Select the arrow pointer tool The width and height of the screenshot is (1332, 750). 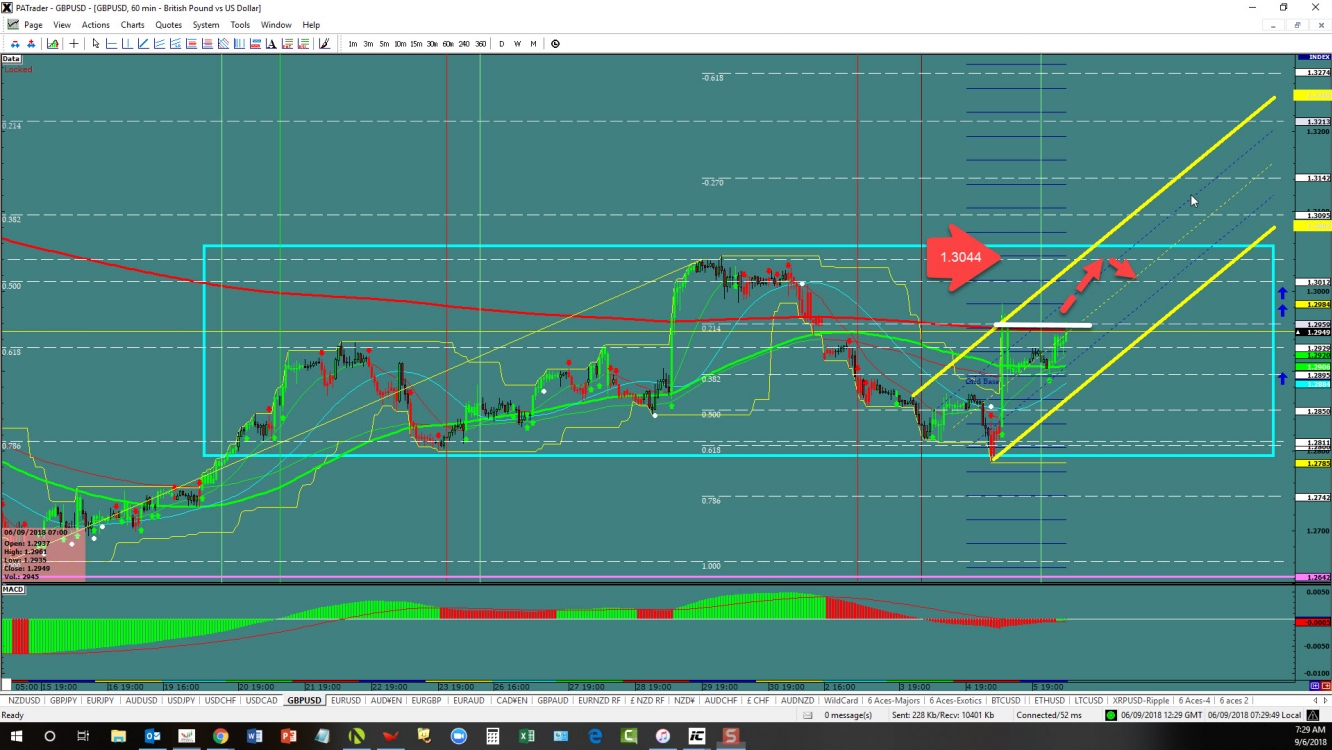click(x=95, y=44)
